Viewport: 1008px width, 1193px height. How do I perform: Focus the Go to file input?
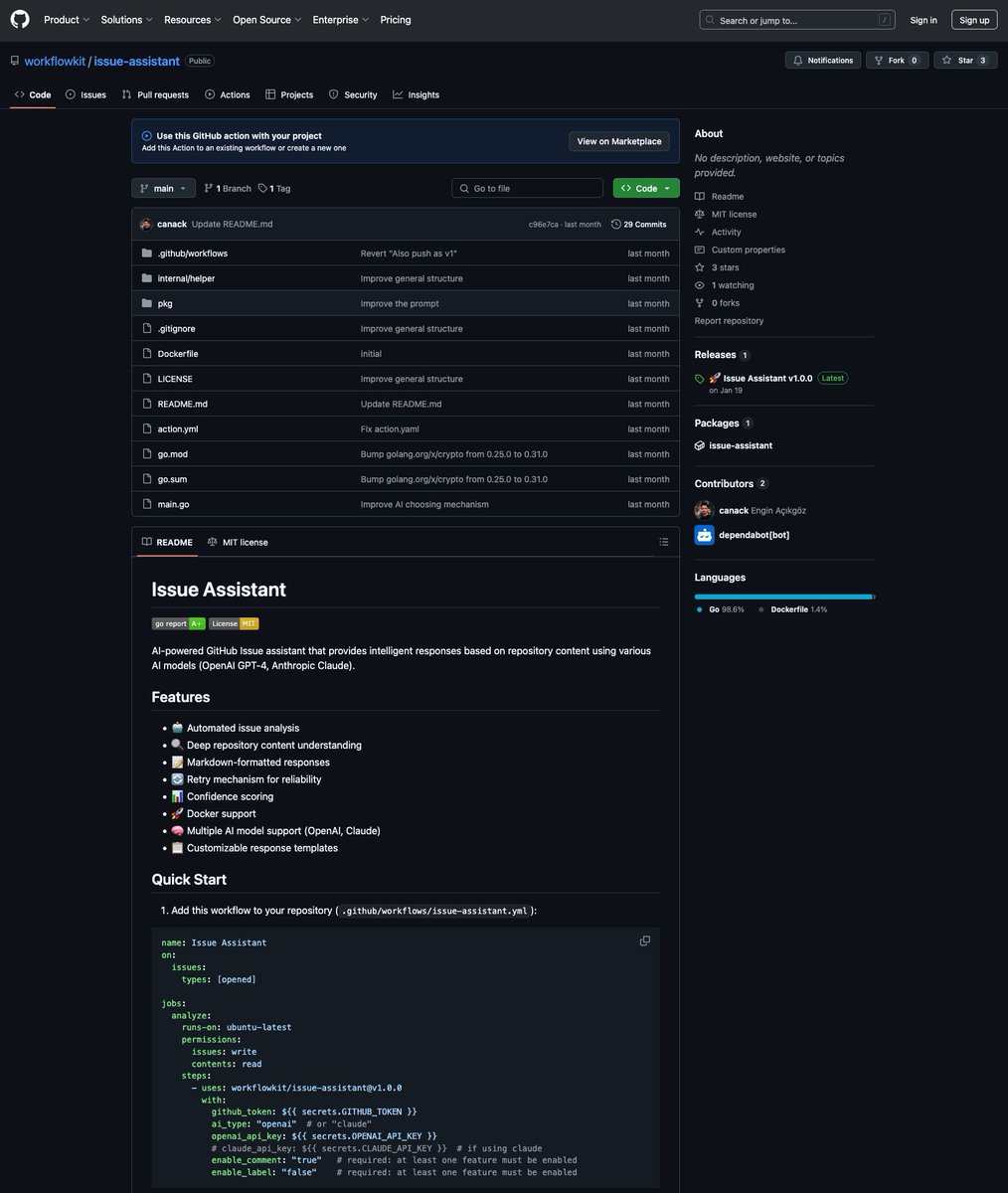pyautogui.click(x=528, y=188)
